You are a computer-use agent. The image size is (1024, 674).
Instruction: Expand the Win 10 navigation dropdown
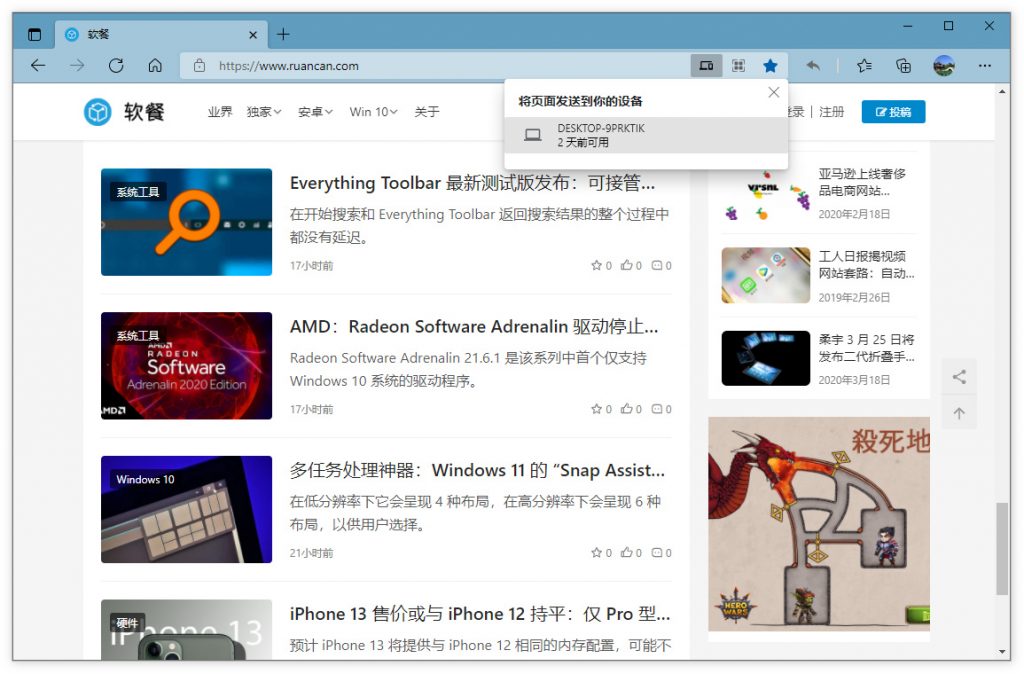click(372, 112)
